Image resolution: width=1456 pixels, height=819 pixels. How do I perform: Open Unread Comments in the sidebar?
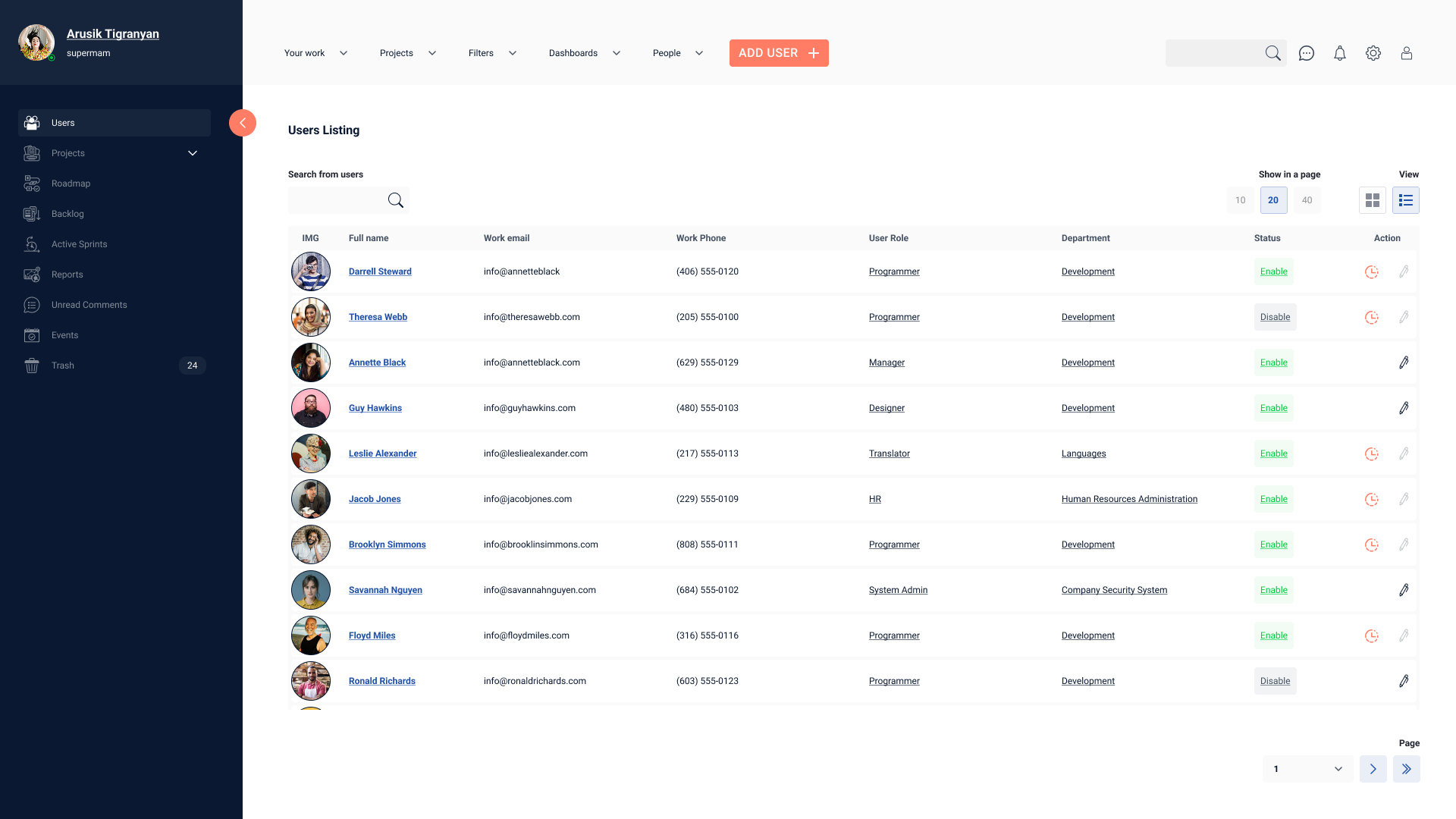[x=89, y=305]
